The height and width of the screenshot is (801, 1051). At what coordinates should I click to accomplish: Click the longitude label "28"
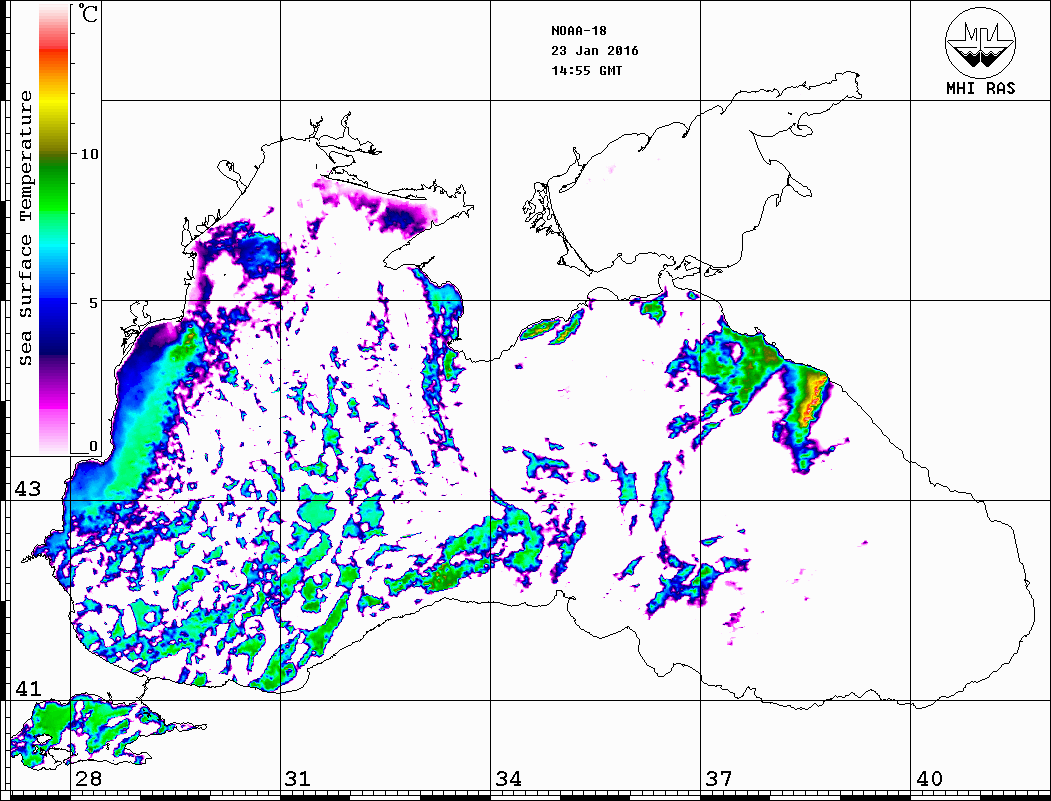click(x=88, y=778)
